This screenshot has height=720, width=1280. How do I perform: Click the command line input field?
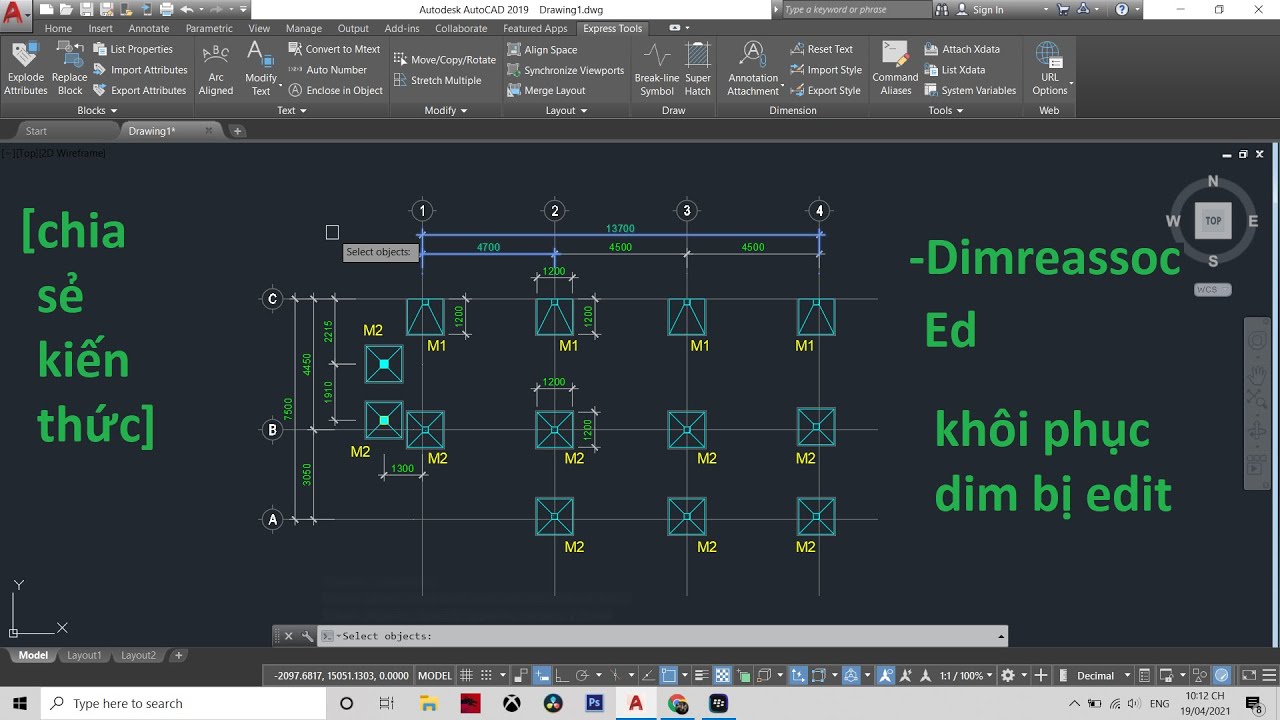tap(662, 636)
